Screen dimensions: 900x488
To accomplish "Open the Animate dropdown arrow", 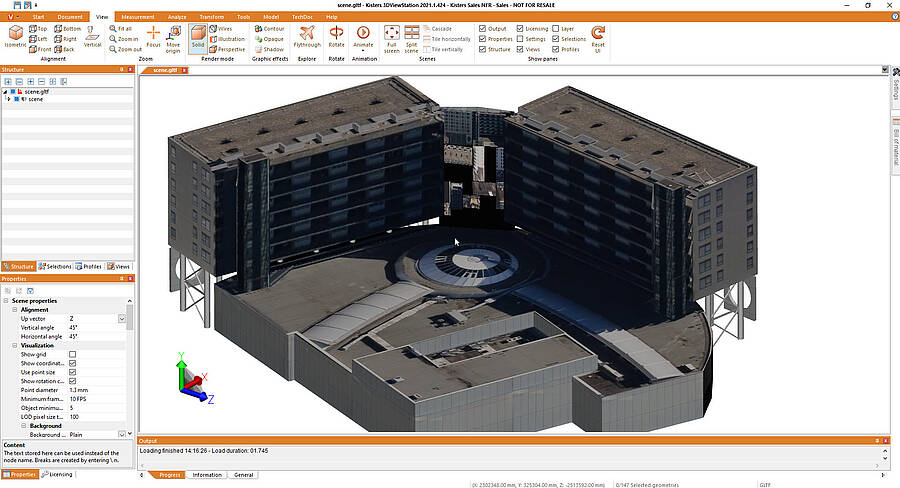I will pos(363,51).
